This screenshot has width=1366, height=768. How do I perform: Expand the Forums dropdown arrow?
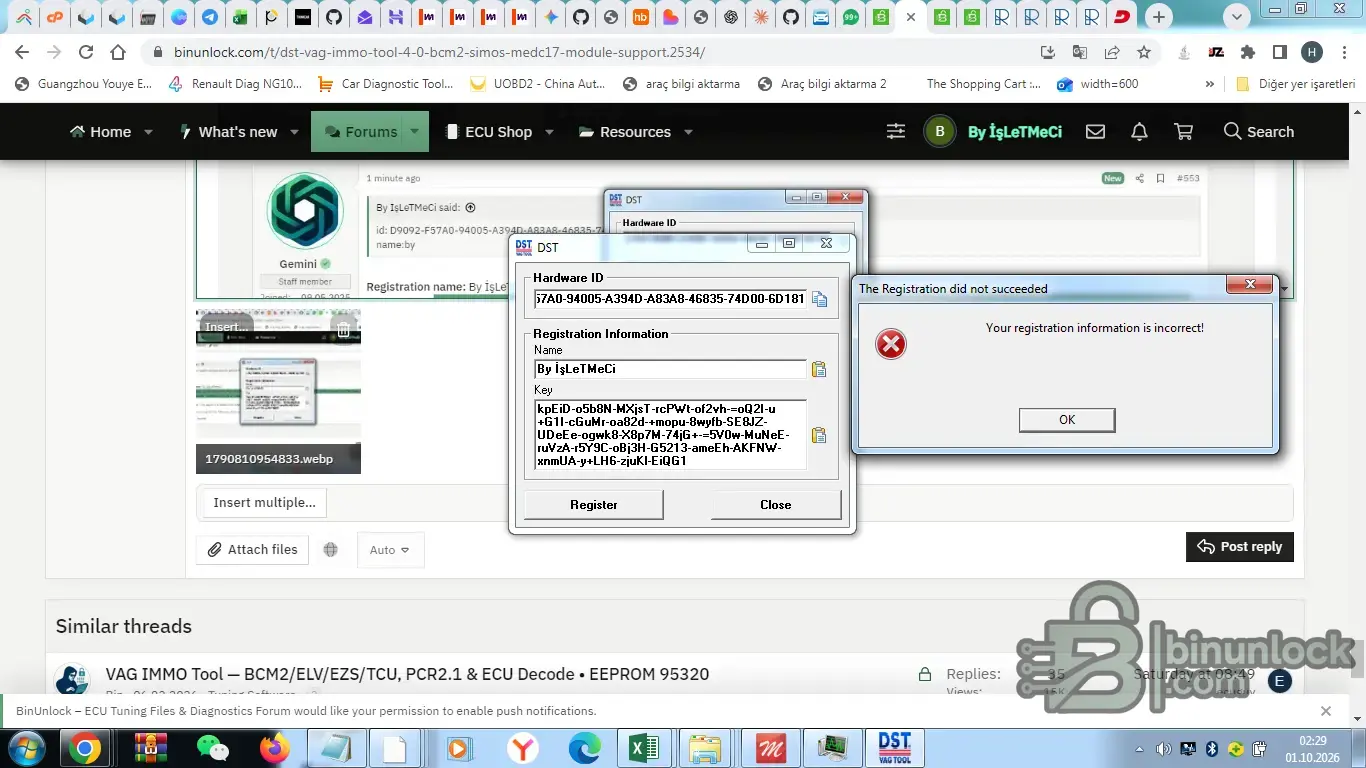tap(414, 132)
